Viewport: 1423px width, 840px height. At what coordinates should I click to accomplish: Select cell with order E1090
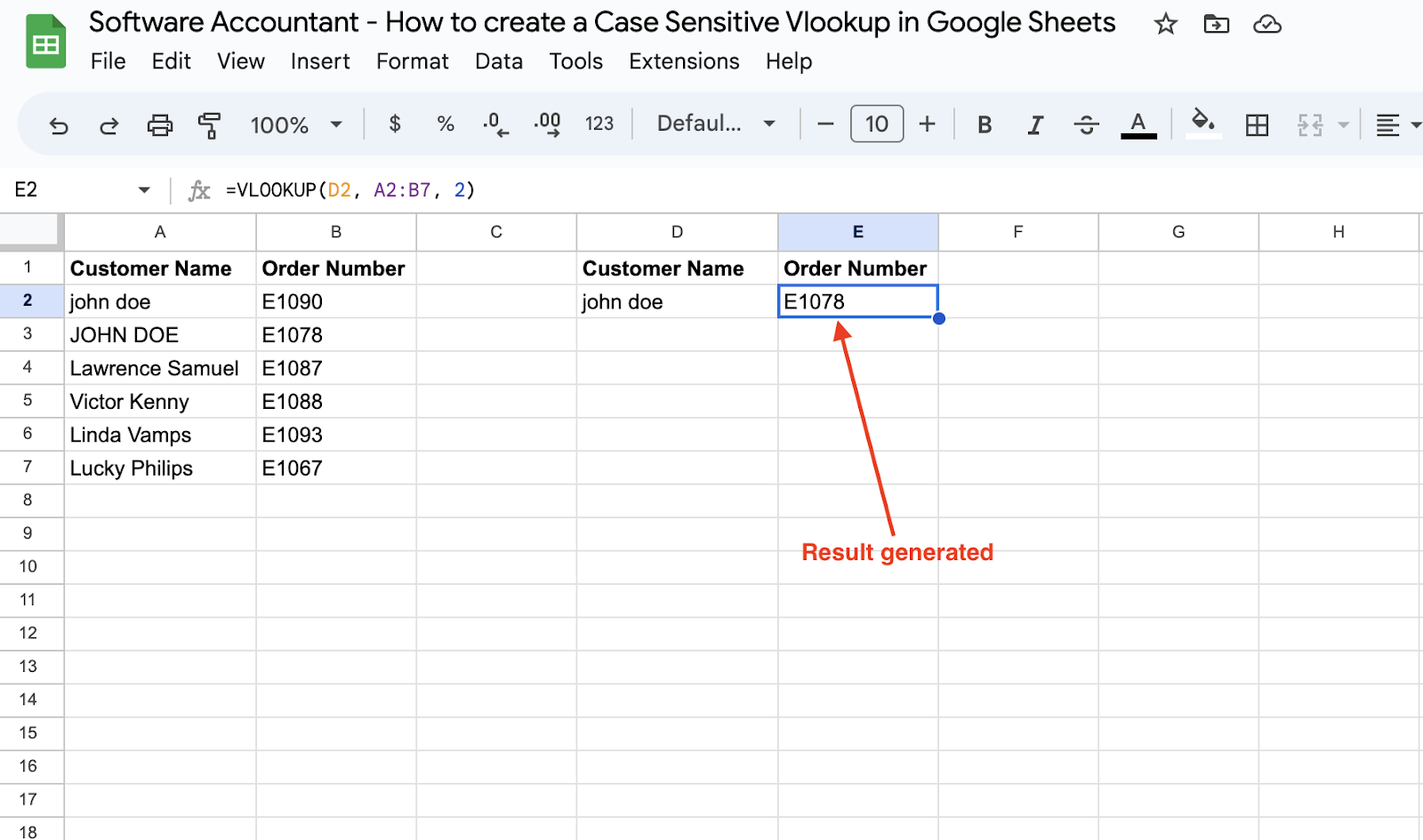pyautogui.click(x=336, y=301)
